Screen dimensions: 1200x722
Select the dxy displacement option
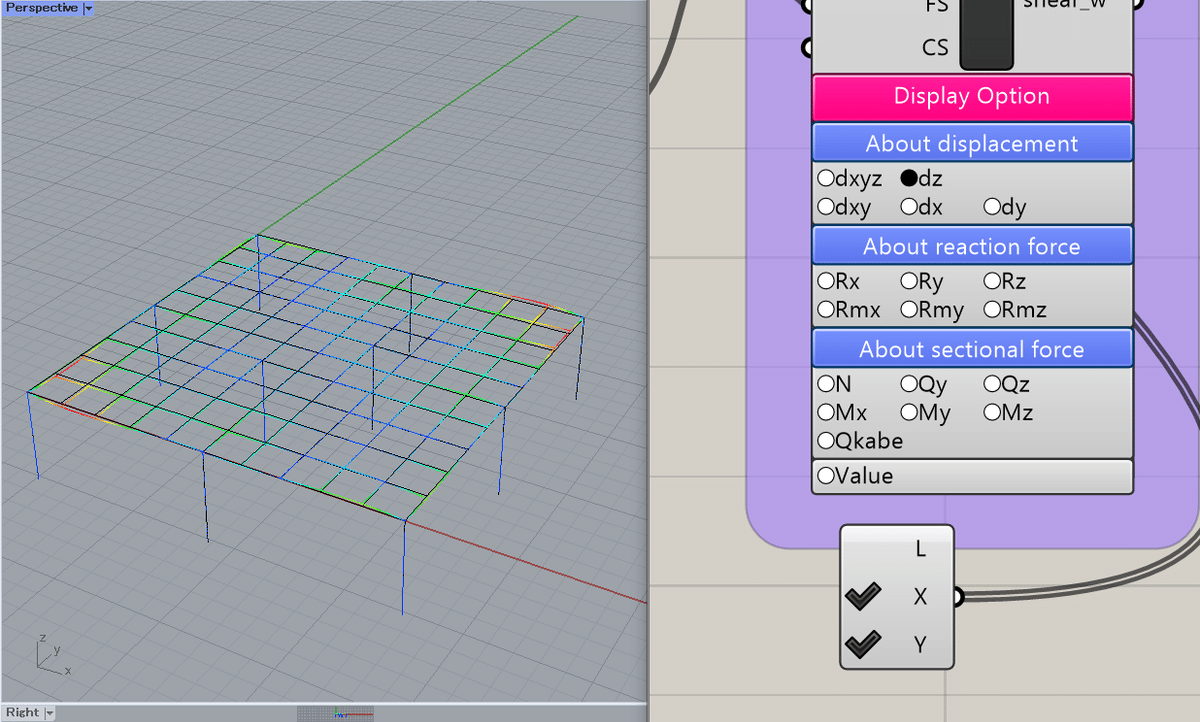pyautogui.click(x=826, y=207)
